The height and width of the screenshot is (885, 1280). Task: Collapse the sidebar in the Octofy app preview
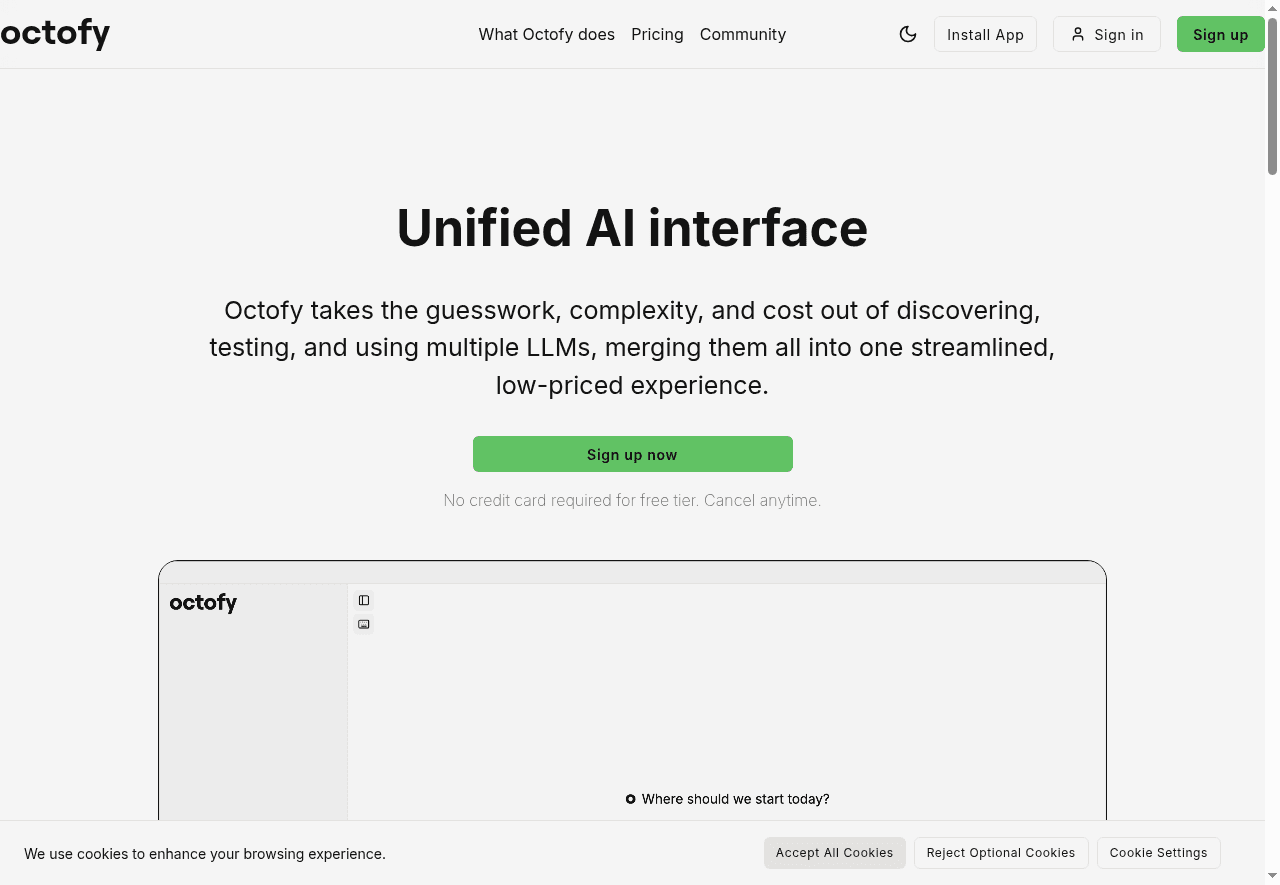tap(363, 600)
